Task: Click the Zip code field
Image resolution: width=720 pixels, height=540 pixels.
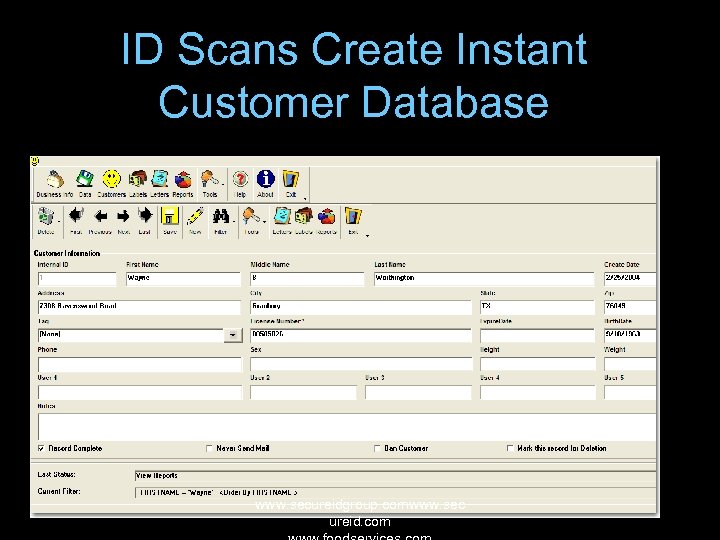Action: pos(630,307)
